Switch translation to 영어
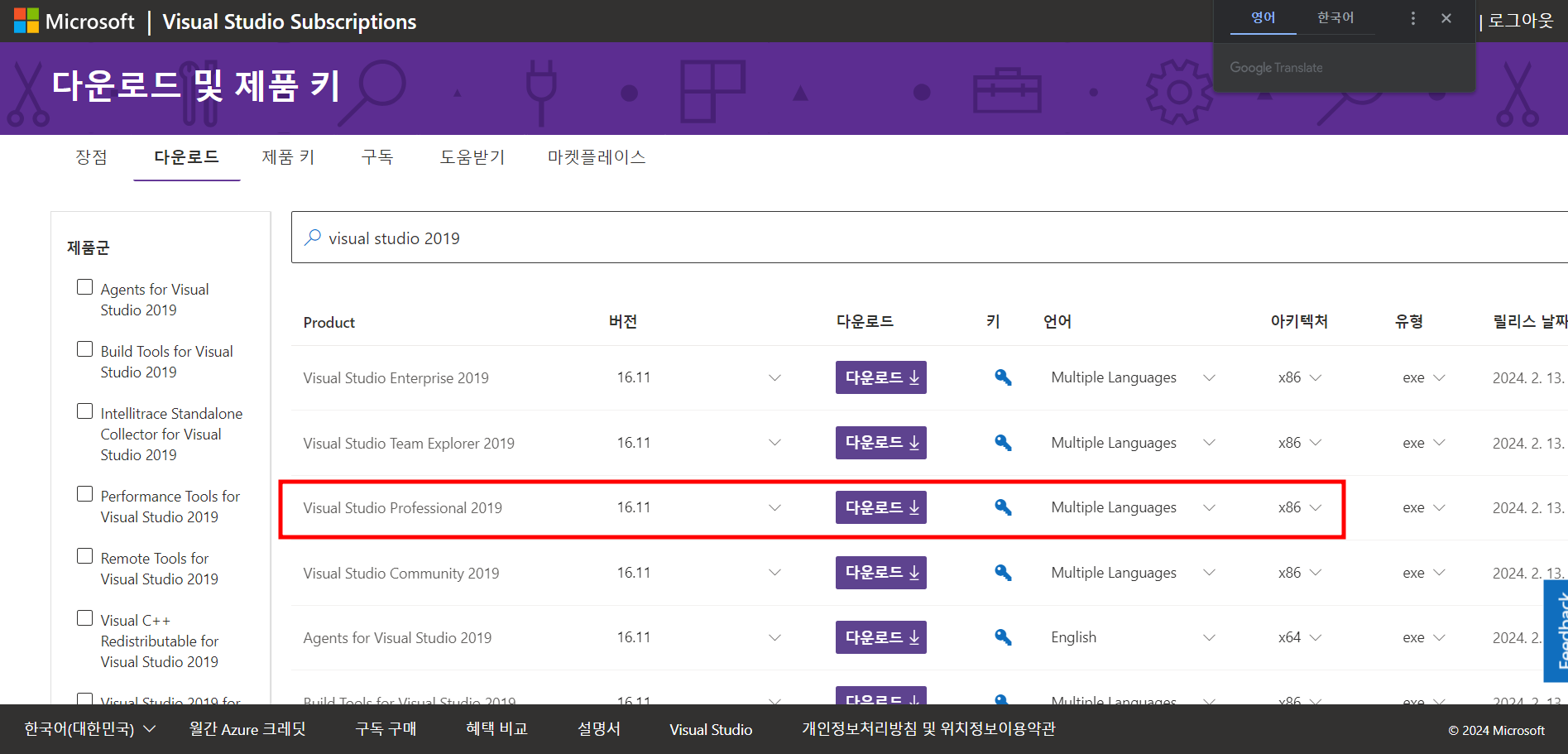 pos(1264,17)
